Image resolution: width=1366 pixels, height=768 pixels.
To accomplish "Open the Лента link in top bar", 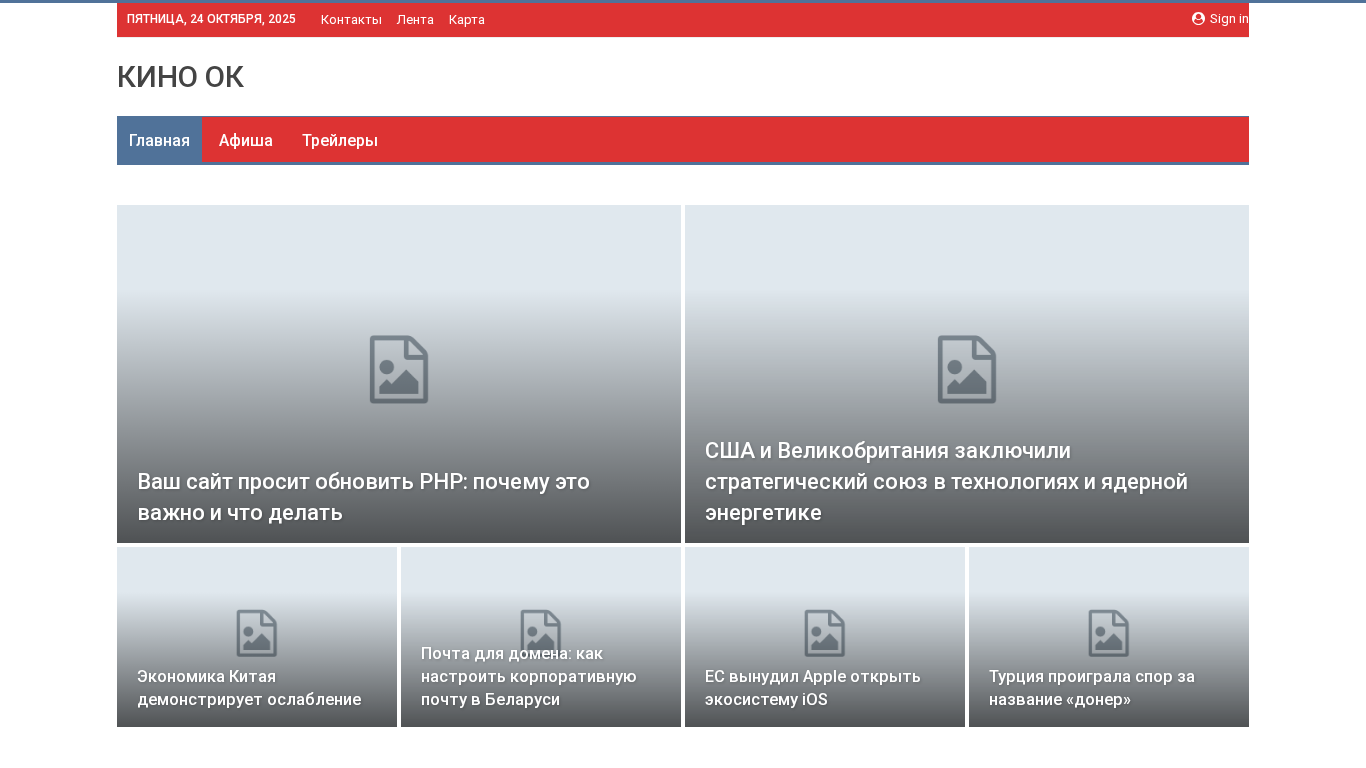I will (415, 19).
